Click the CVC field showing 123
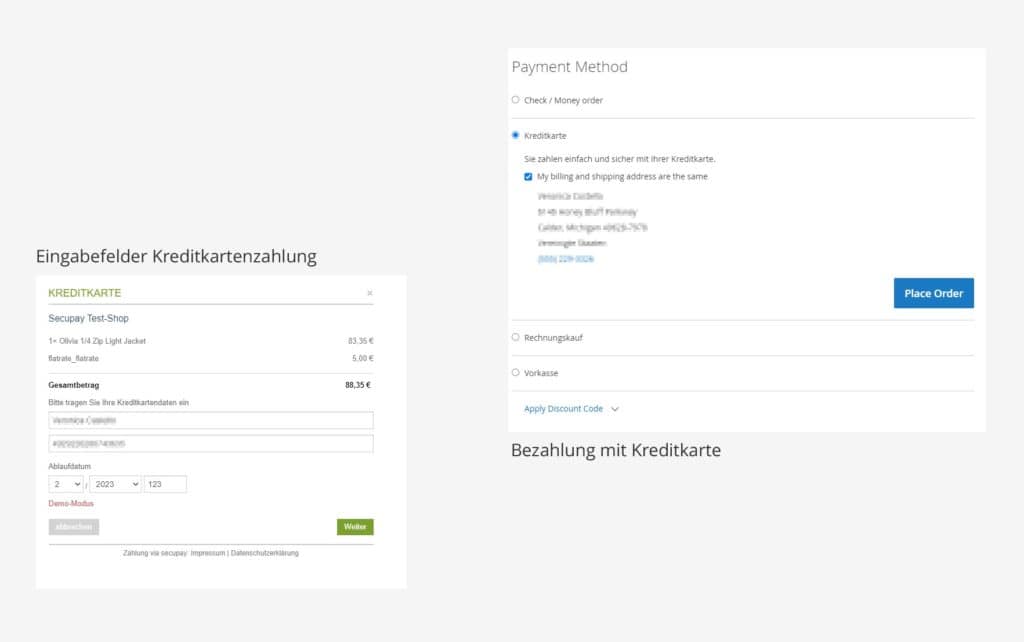Viewport: 1024px width, 642px height. 165,483
